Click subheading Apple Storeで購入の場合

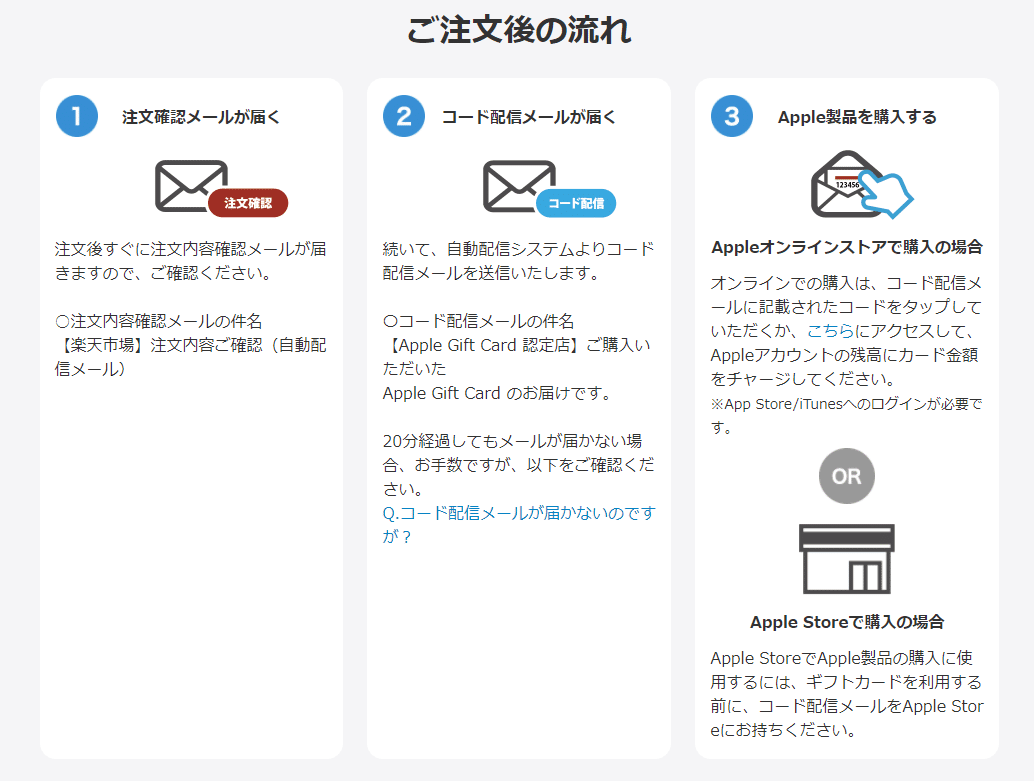847,622
